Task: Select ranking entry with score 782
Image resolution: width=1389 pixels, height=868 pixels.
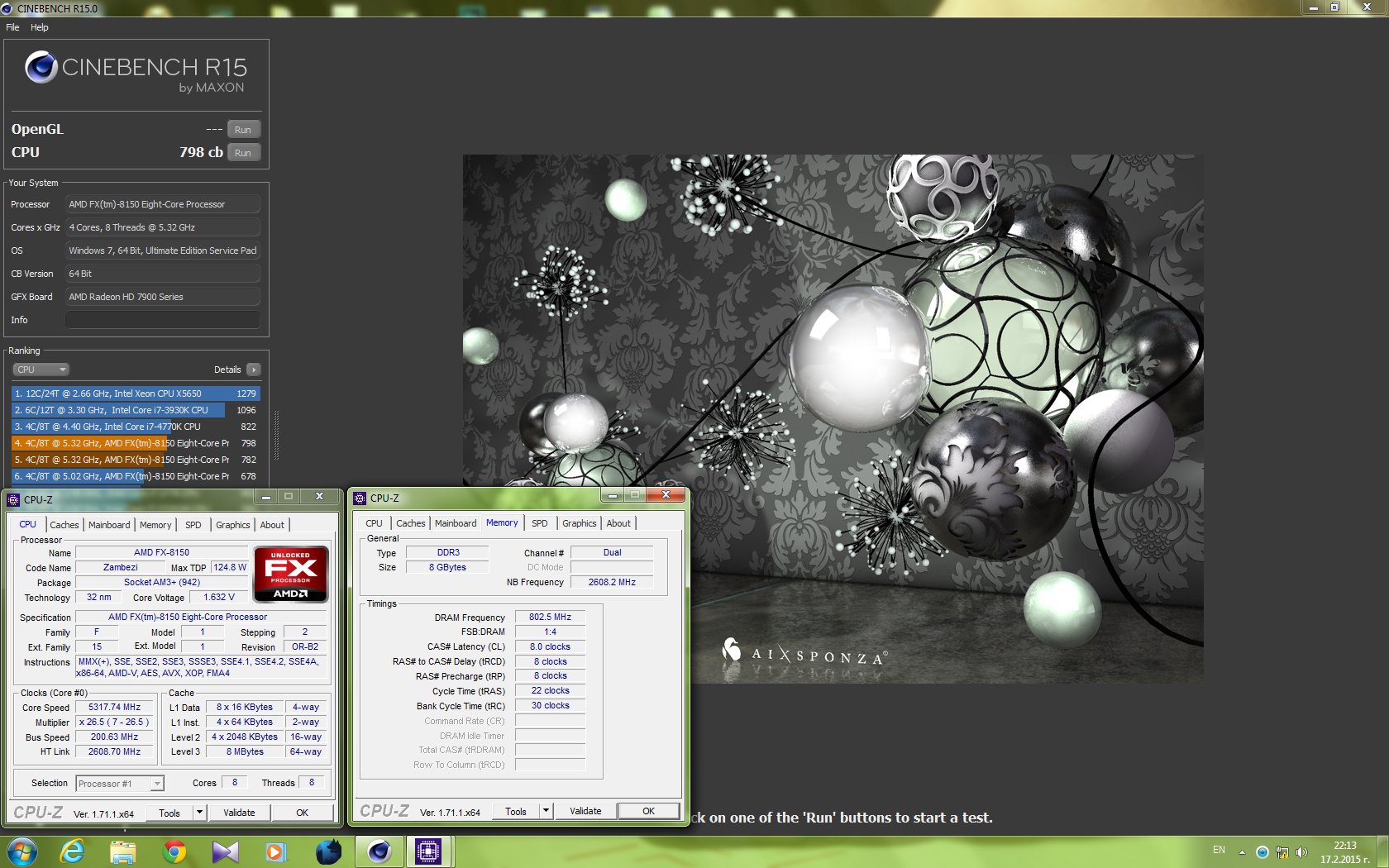Action: (x=136, y=460)
